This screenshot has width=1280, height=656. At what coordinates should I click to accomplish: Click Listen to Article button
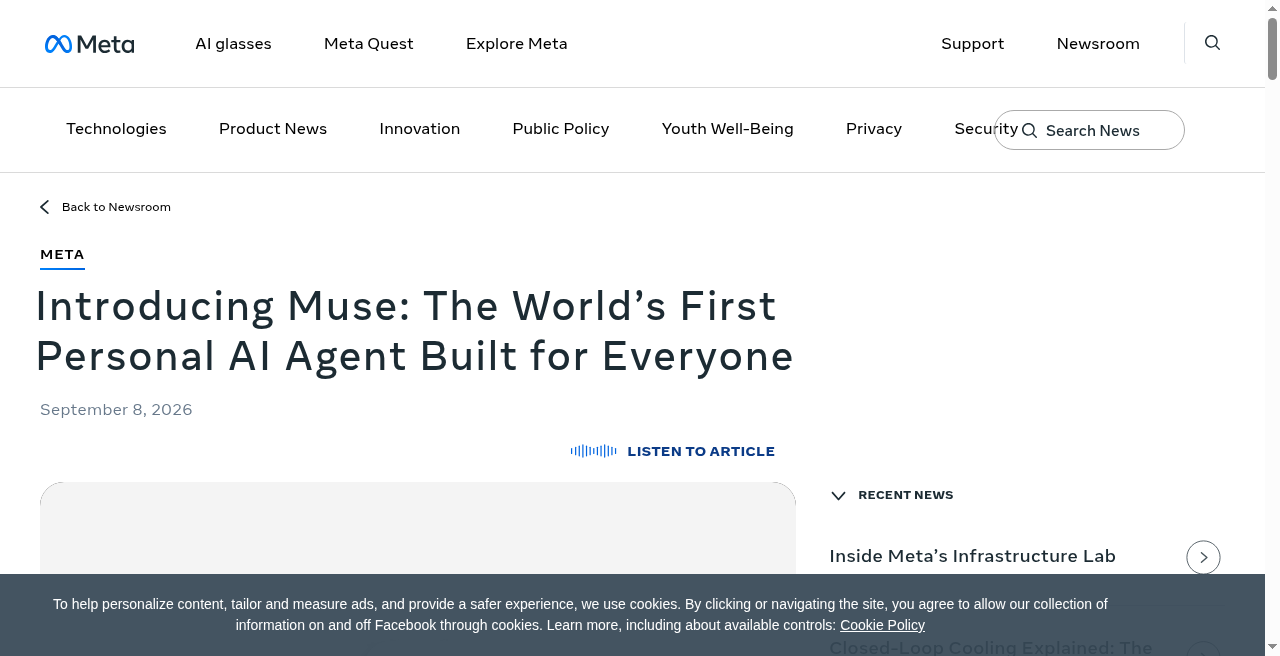coord(673,451)
